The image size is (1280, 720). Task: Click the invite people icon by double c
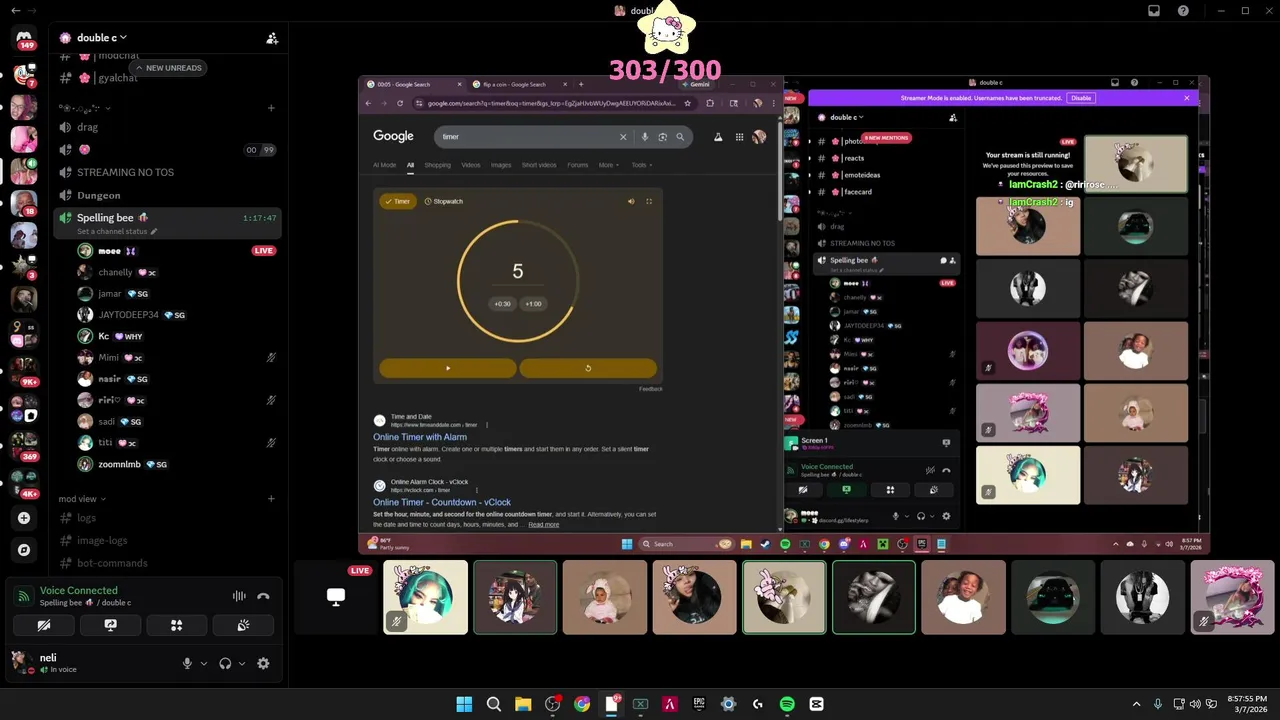[x=272, y=38]
